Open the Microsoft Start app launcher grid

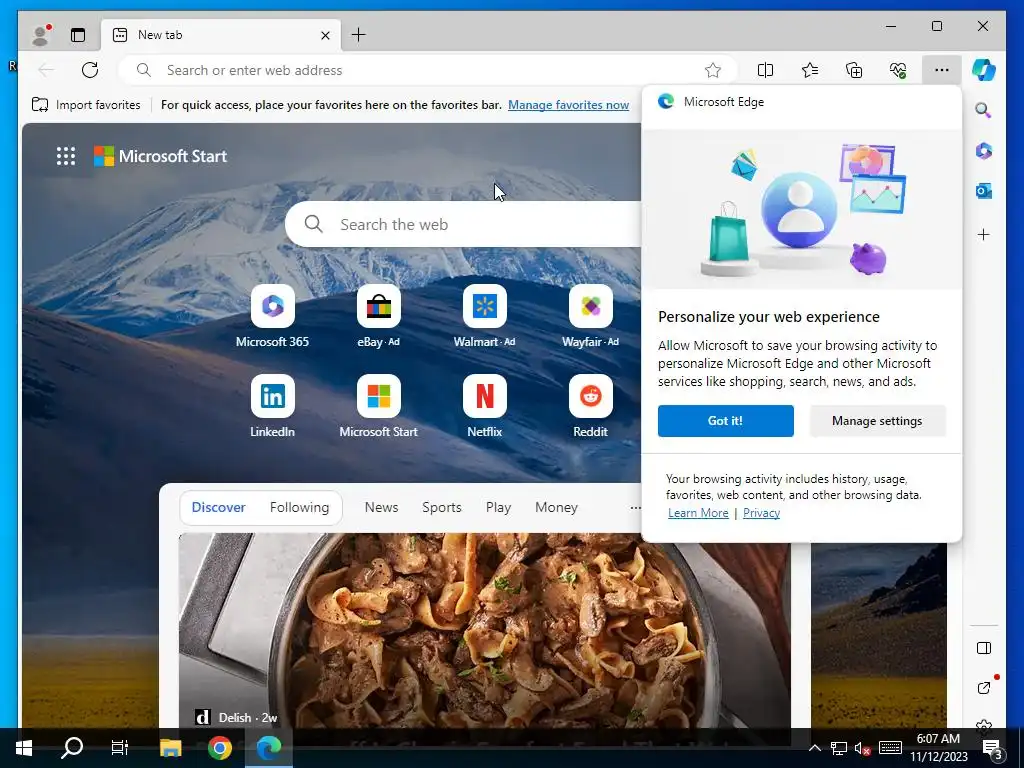coord(66,156)
